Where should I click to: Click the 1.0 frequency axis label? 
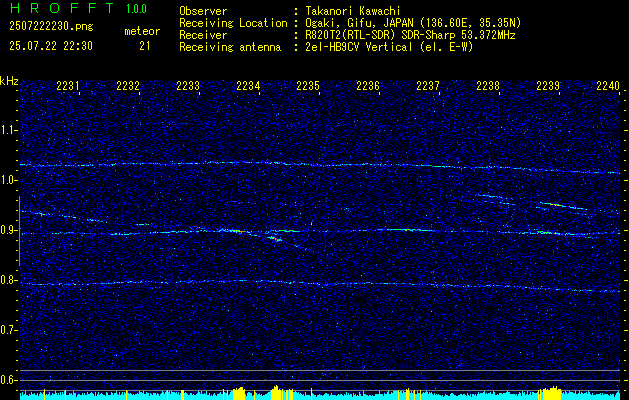tap(9, 181)
